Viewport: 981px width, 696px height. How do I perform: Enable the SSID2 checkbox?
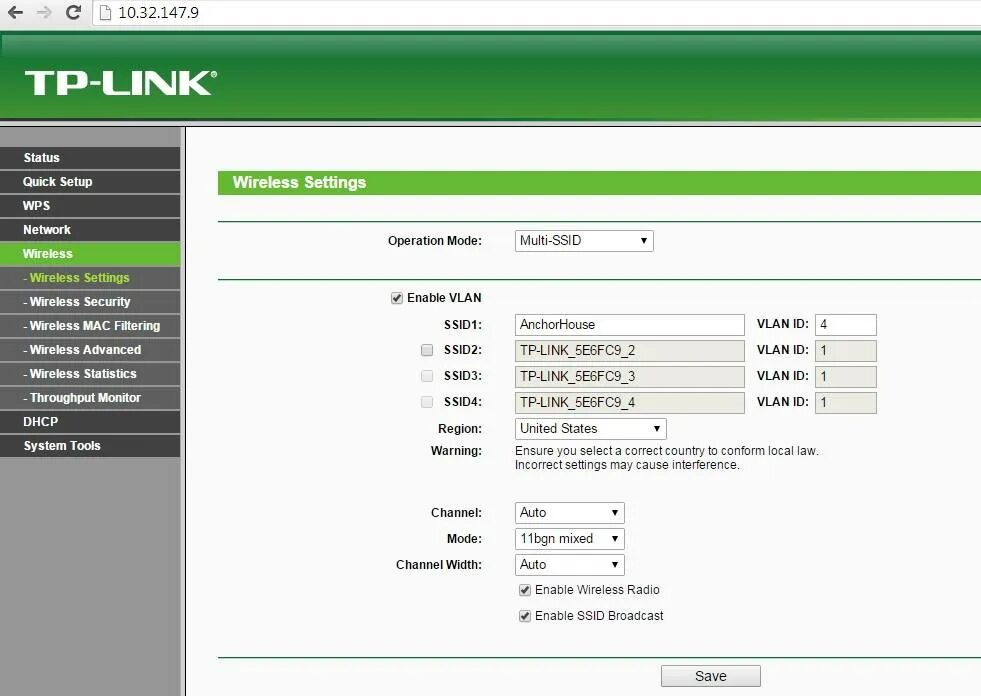pyautogui.click(x=427, y=350)
